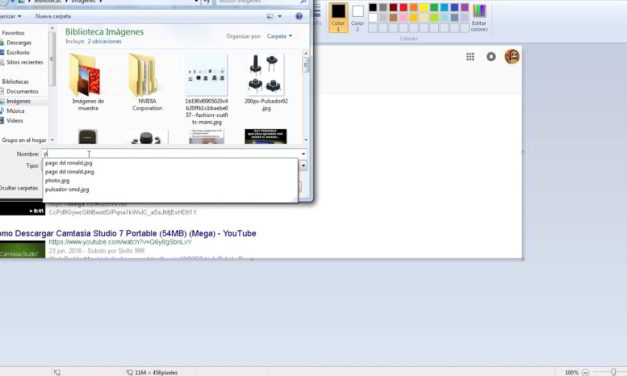
Task: Open Editar colores in Paint
Action: pos(479,17)
